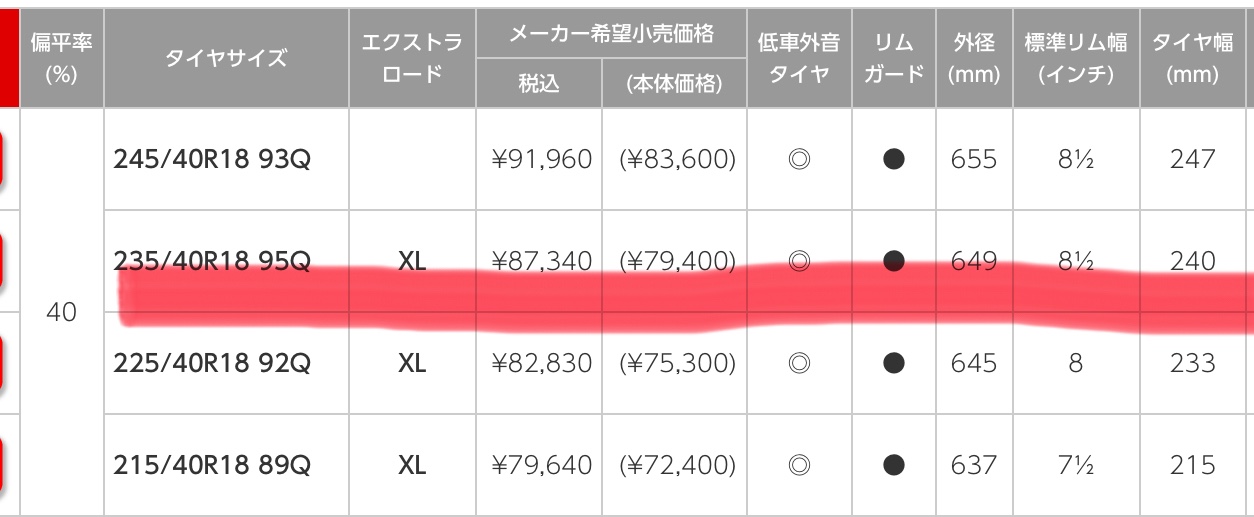Click the black rim guard dot for 225/40R18

click(894, 363)
